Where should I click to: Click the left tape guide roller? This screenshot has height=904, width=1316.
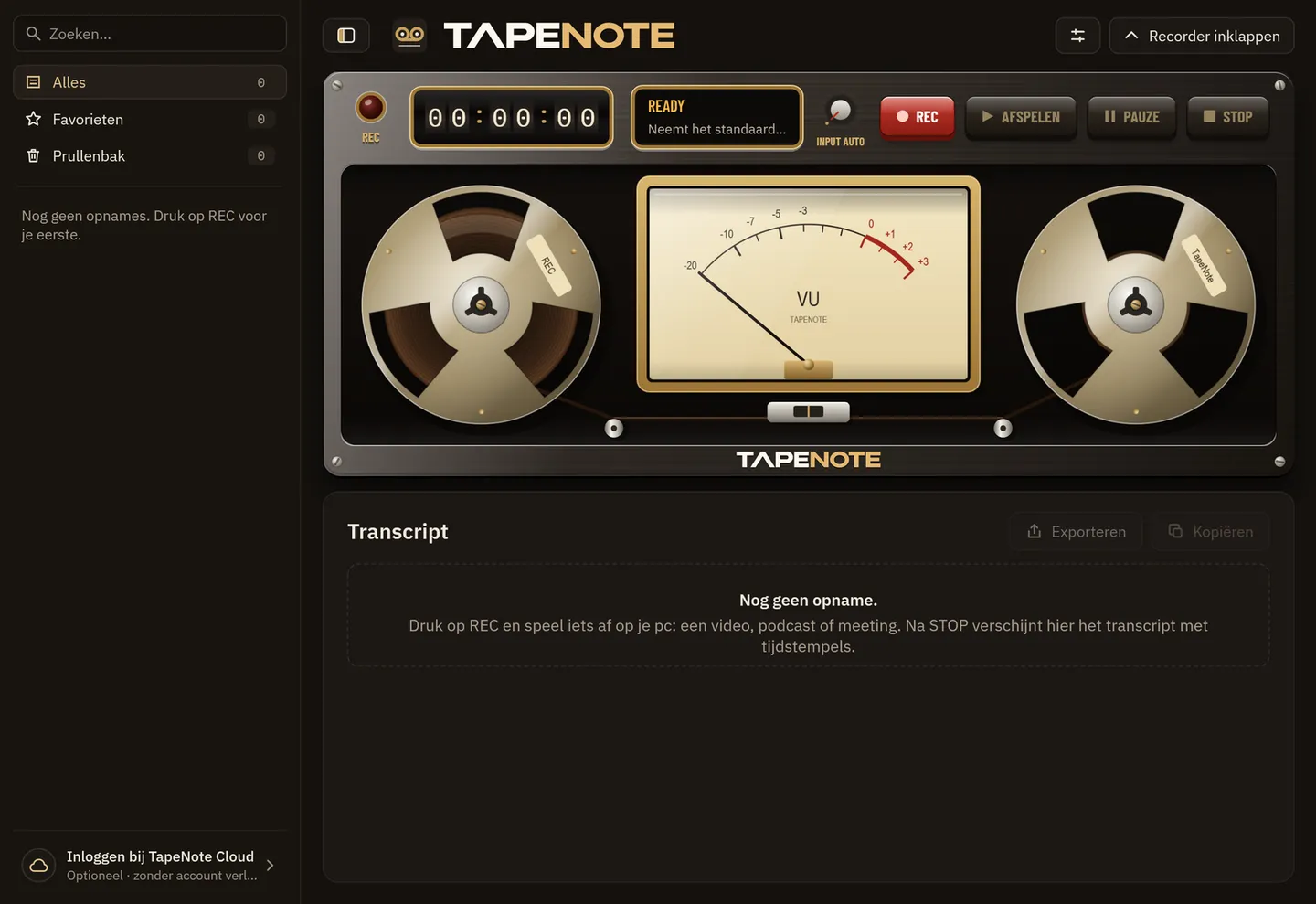[x=614, y=428]
